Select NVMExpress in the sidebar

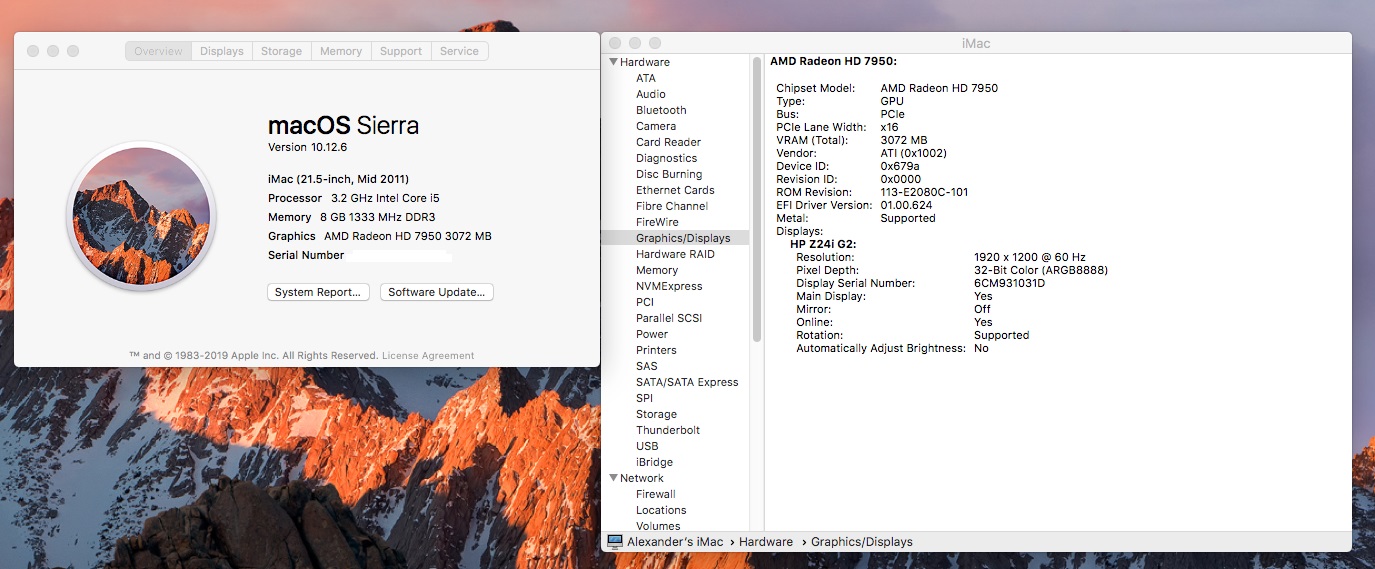click(669, 286)
